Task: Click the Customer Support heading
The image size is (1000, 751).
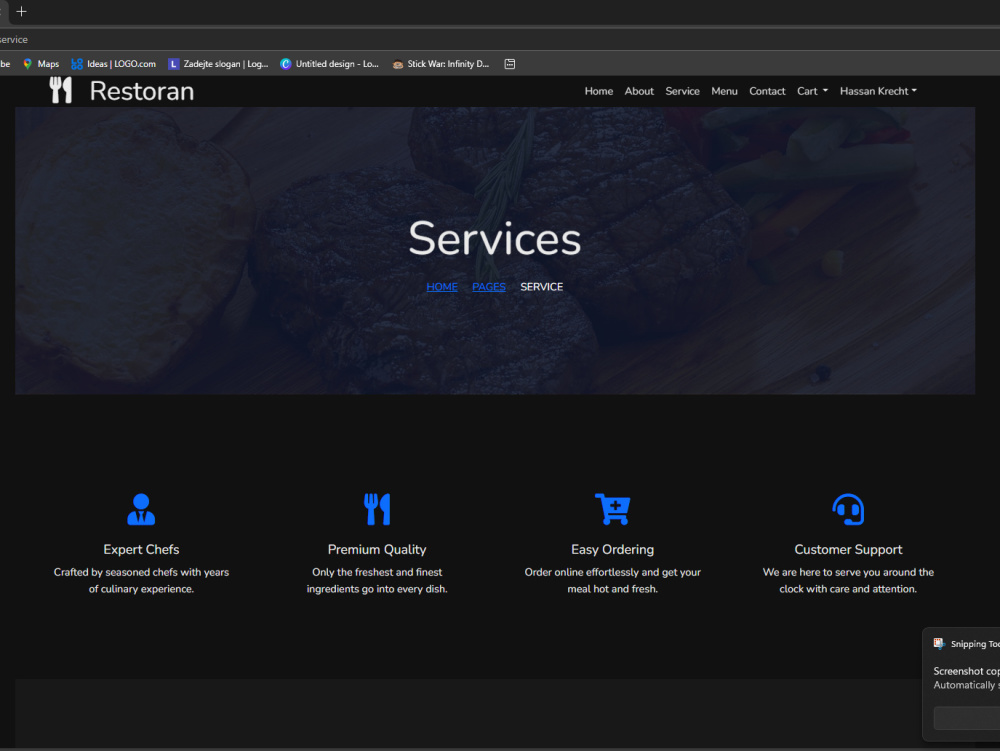Action: pos(848,550)
